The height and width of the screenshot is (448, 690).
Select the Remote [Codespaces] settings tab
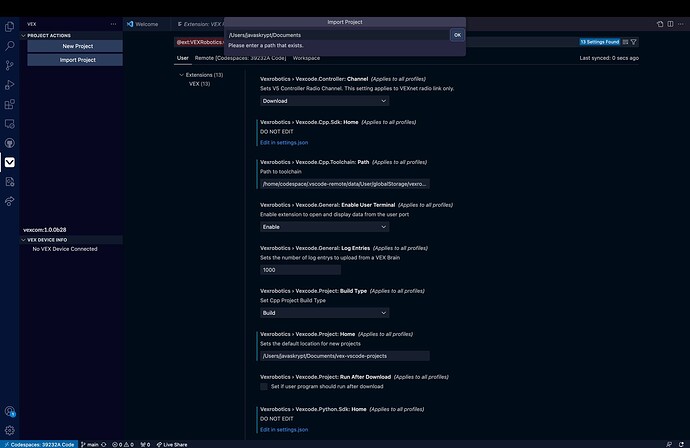[240, 58]
